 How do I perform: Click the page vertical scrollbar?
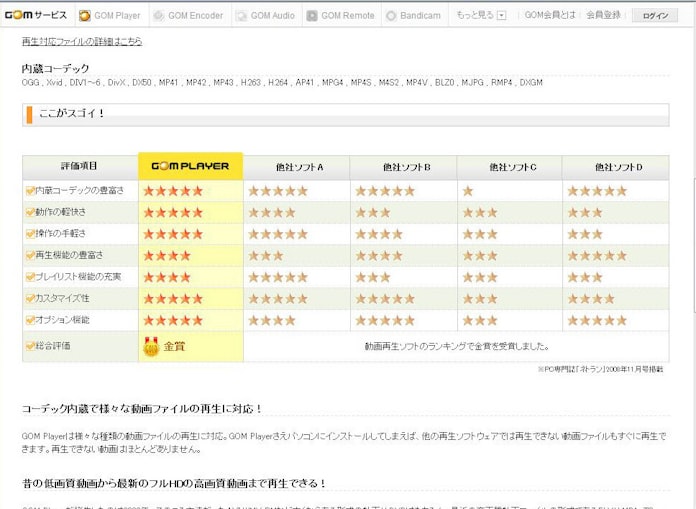(694, 244)
